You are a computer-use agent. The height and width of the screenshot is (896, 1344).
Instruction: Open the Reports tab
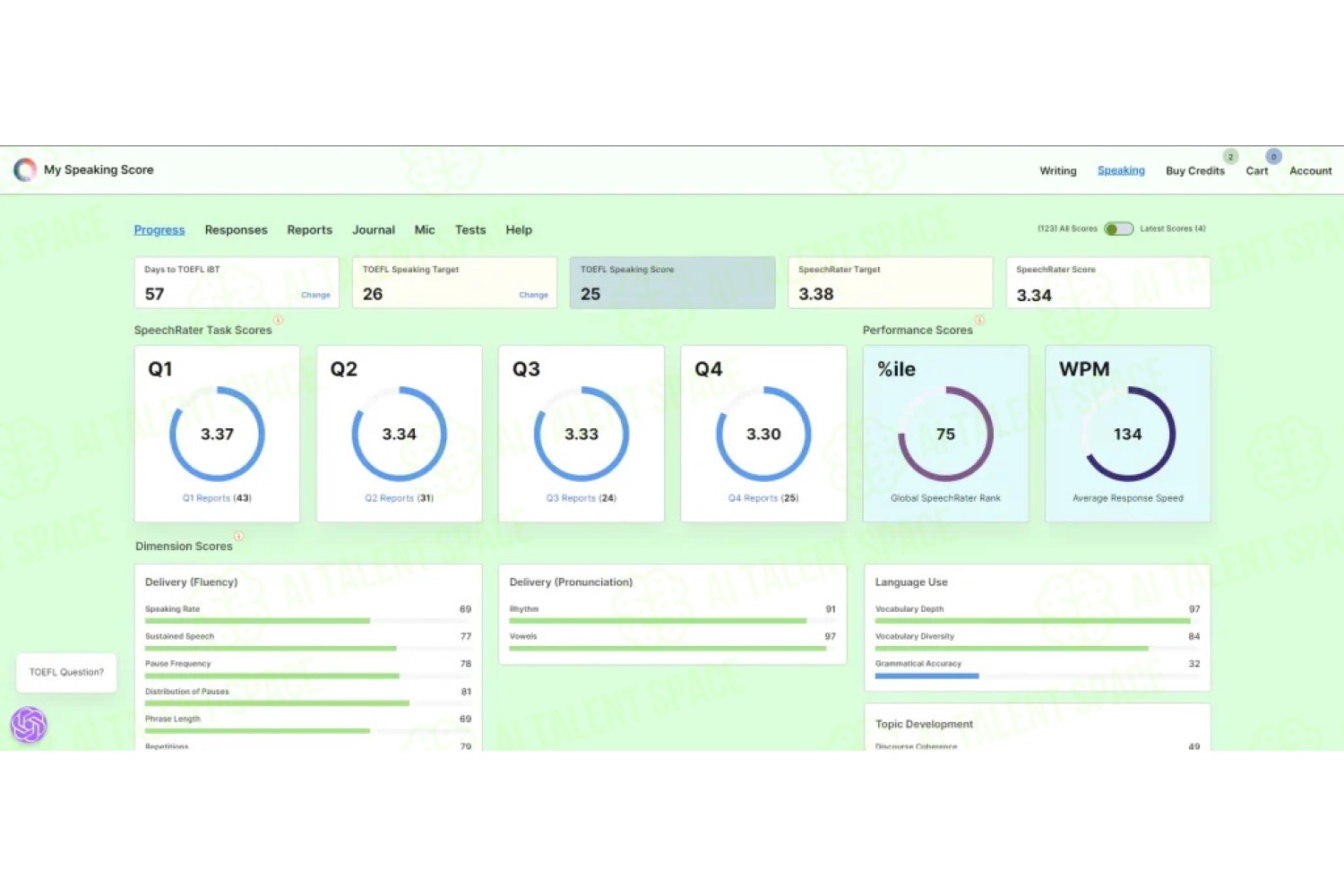point(309,230)
